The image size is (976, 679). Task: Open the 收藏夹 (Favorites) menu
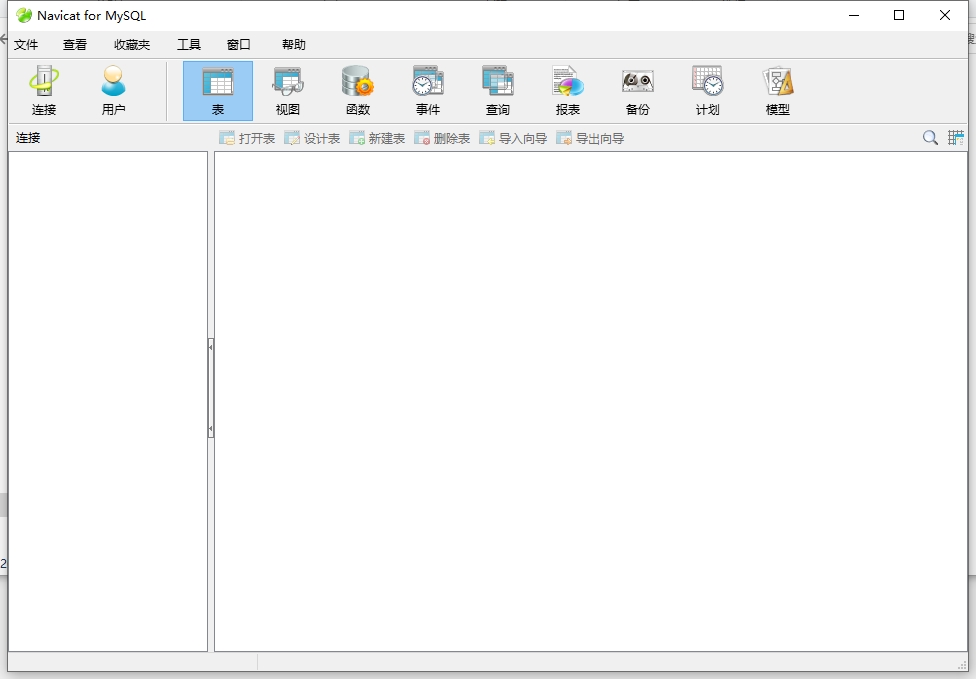(132, 45)
